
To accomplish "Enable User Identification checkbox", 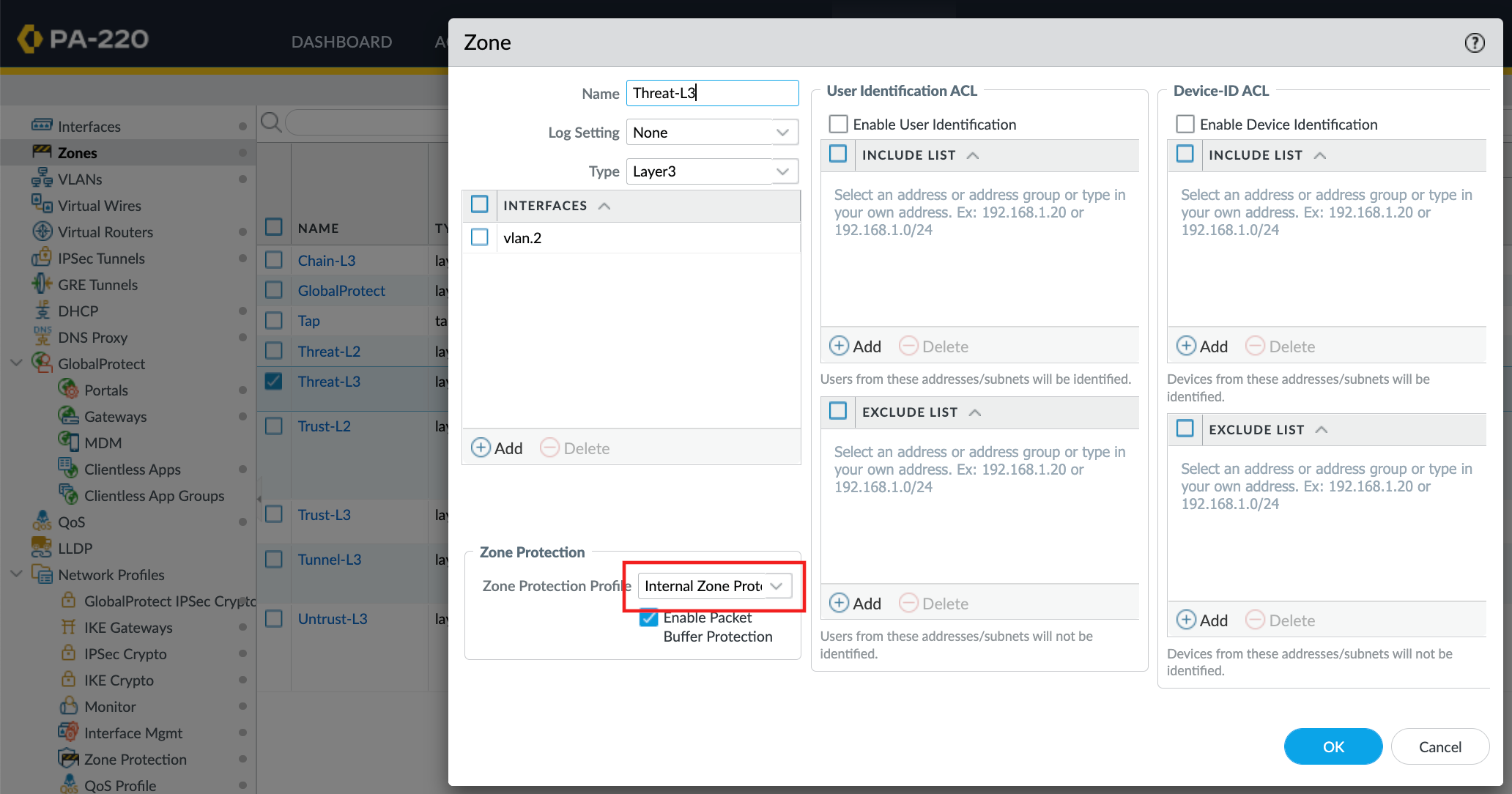I will (x=838, y=124).
